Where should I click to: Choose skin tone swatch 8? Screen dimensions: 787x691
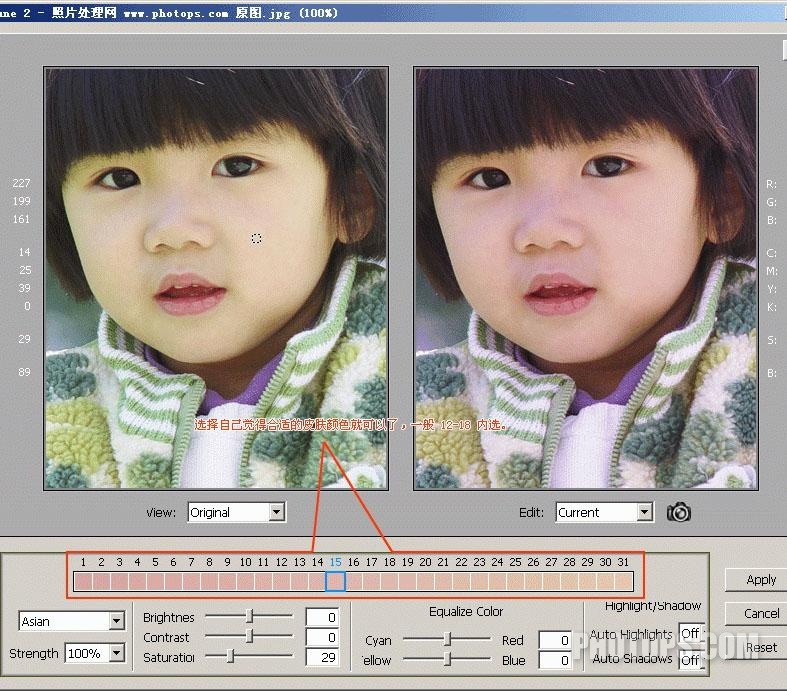point(209,582)
